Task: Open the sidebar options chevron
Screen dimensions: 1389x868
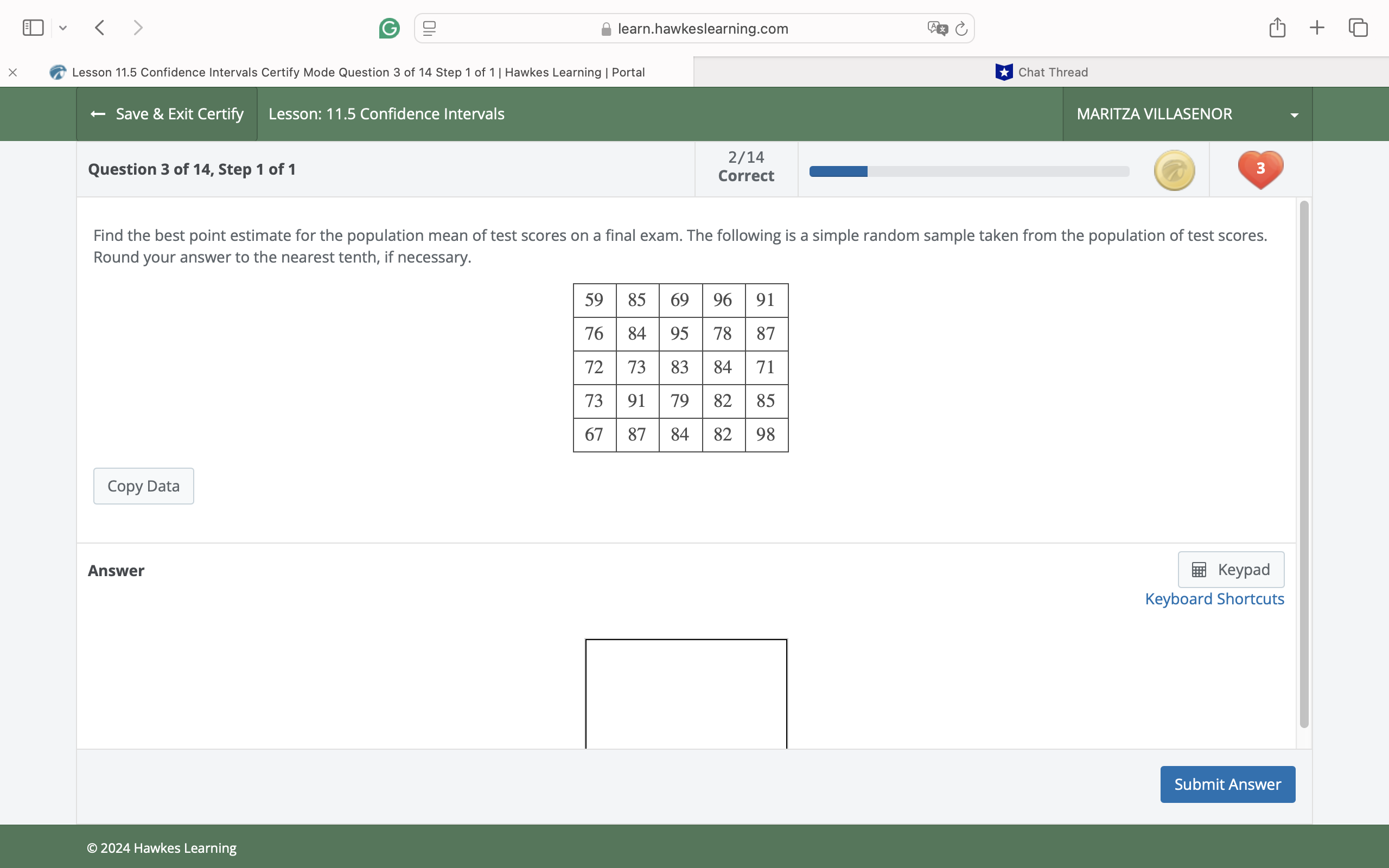Action: [x=63, y=28]
